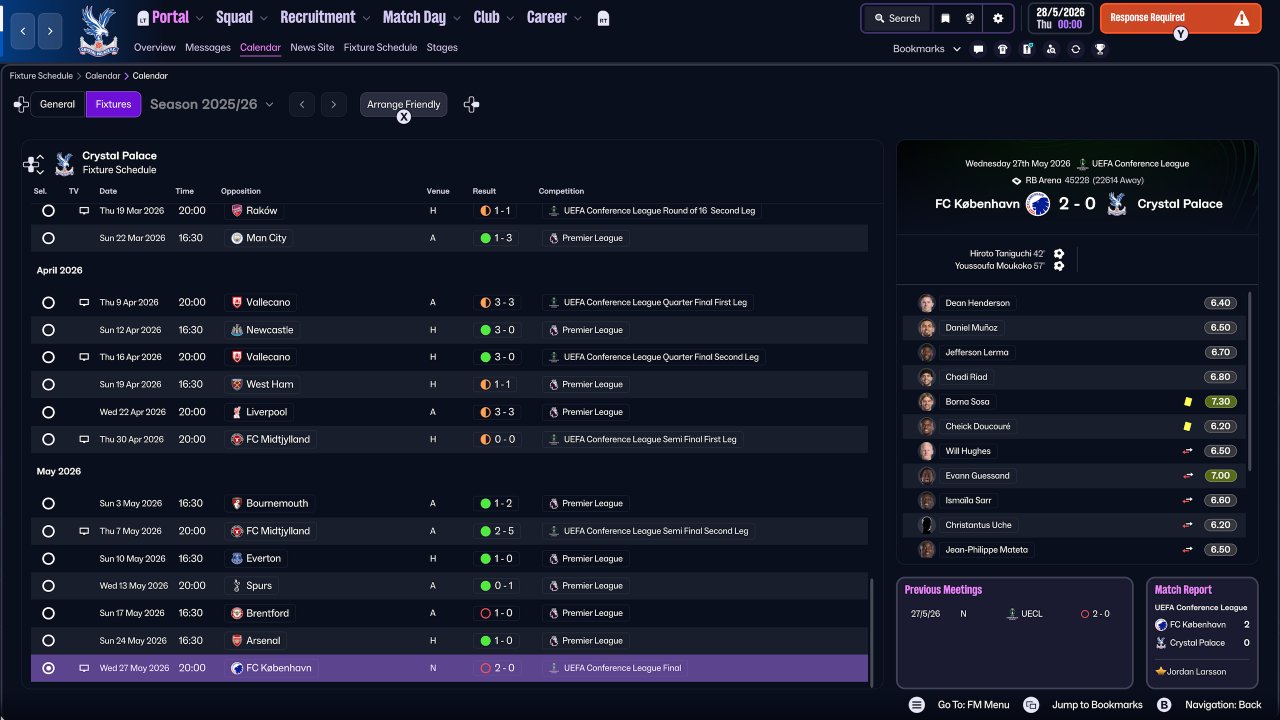Select the Liverpool fixture radio button
Viewport: 1280px width, 720px height.
[48, 412]
